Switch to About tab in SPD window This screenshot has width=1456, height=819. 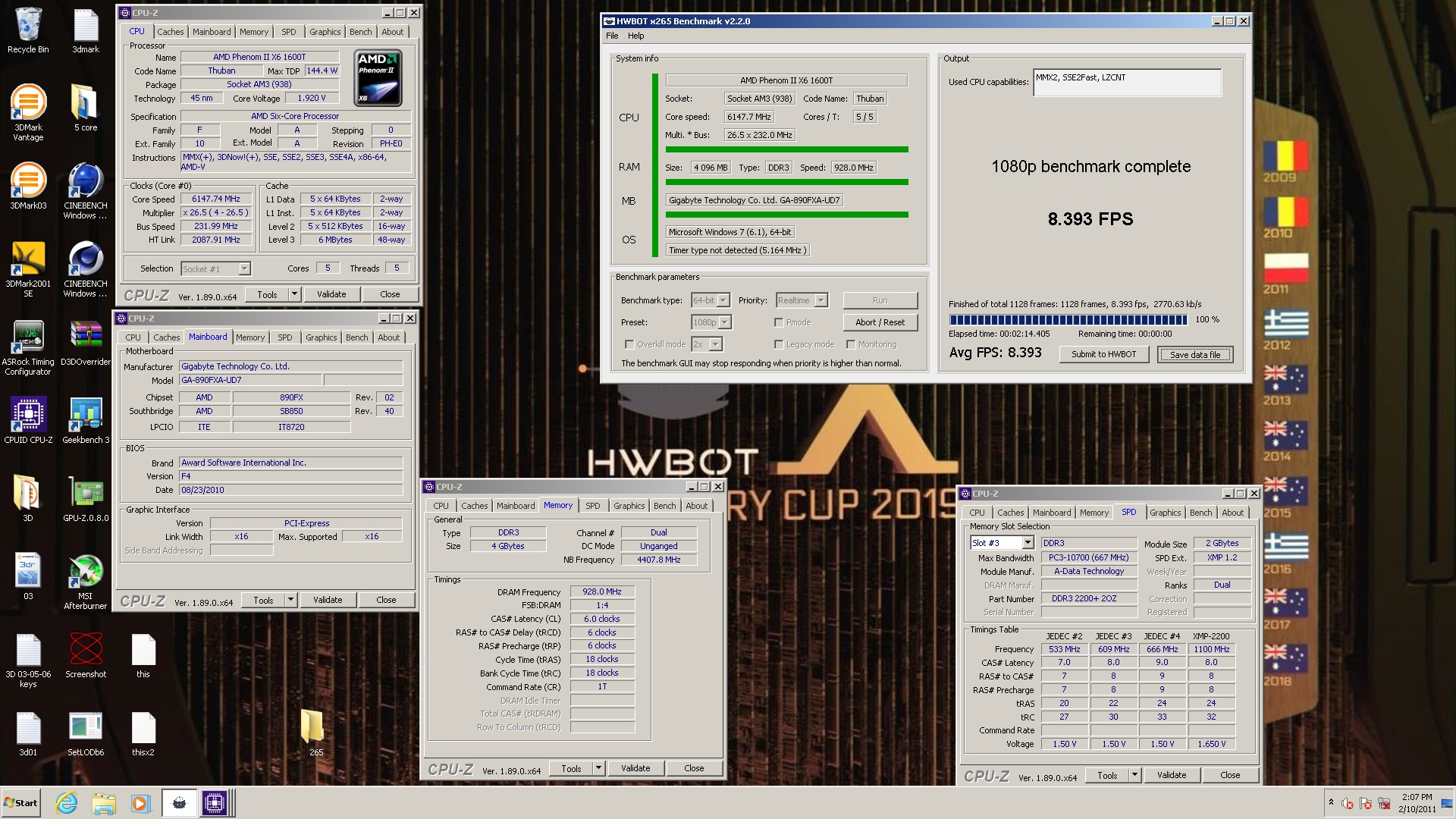[1232, 513]
